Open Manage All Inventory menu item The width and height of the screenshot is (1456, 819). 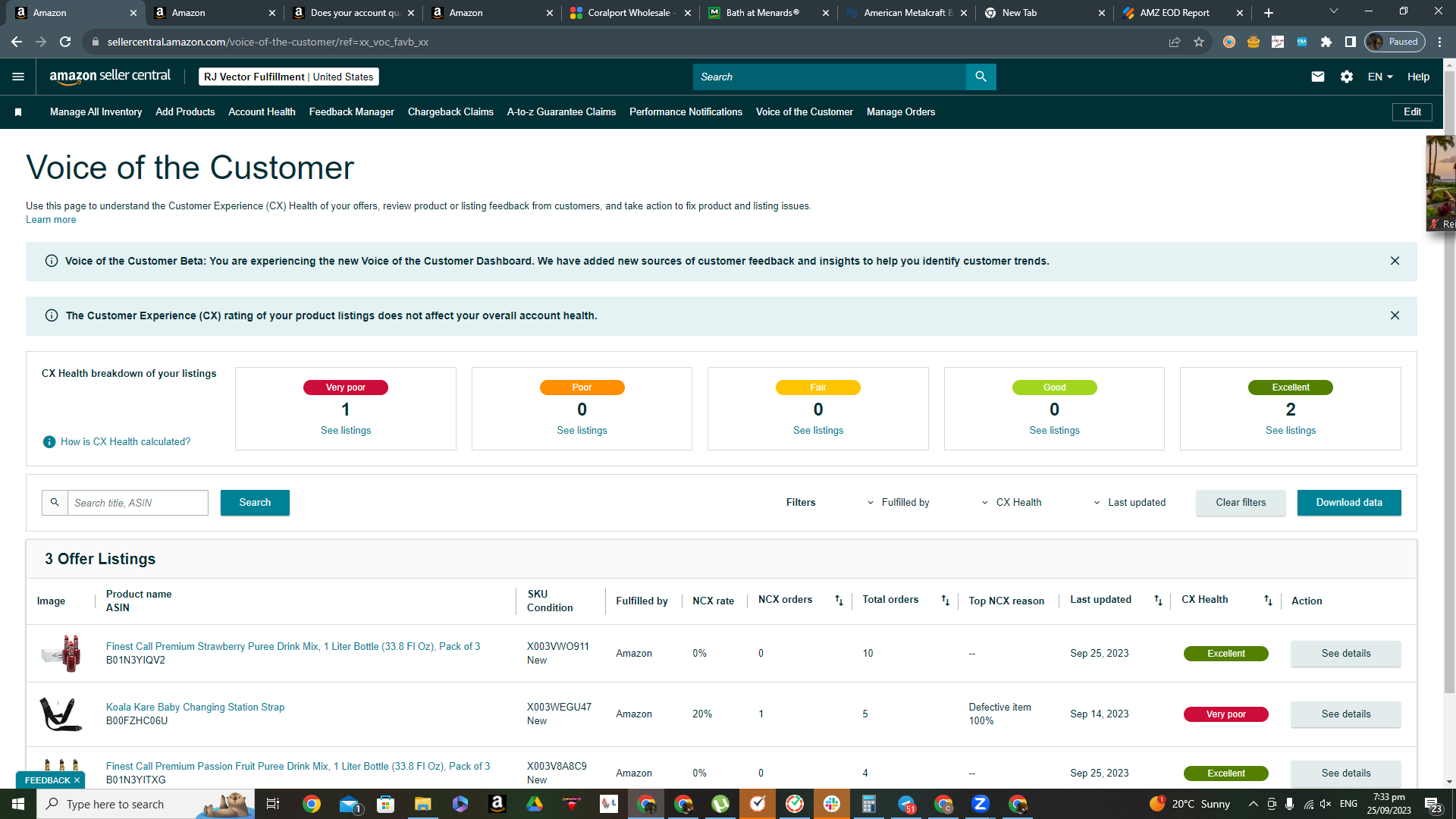coord(96,112)
